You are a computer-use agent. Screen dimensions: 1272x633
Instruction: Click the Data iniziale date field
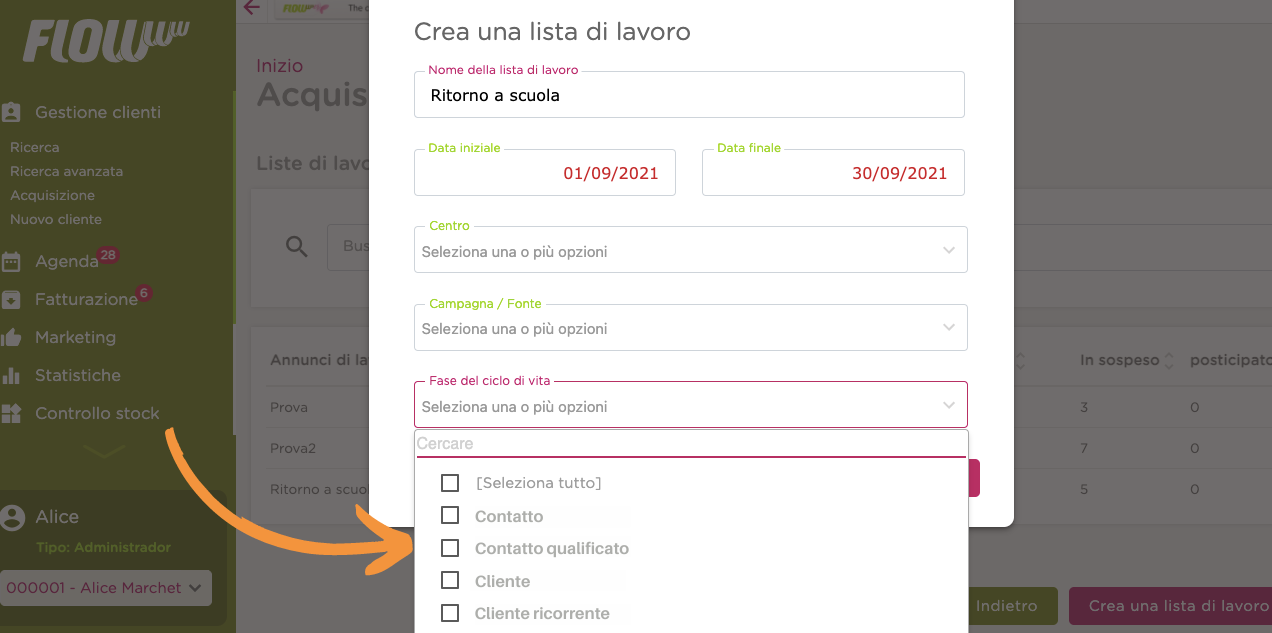(545, 172)
